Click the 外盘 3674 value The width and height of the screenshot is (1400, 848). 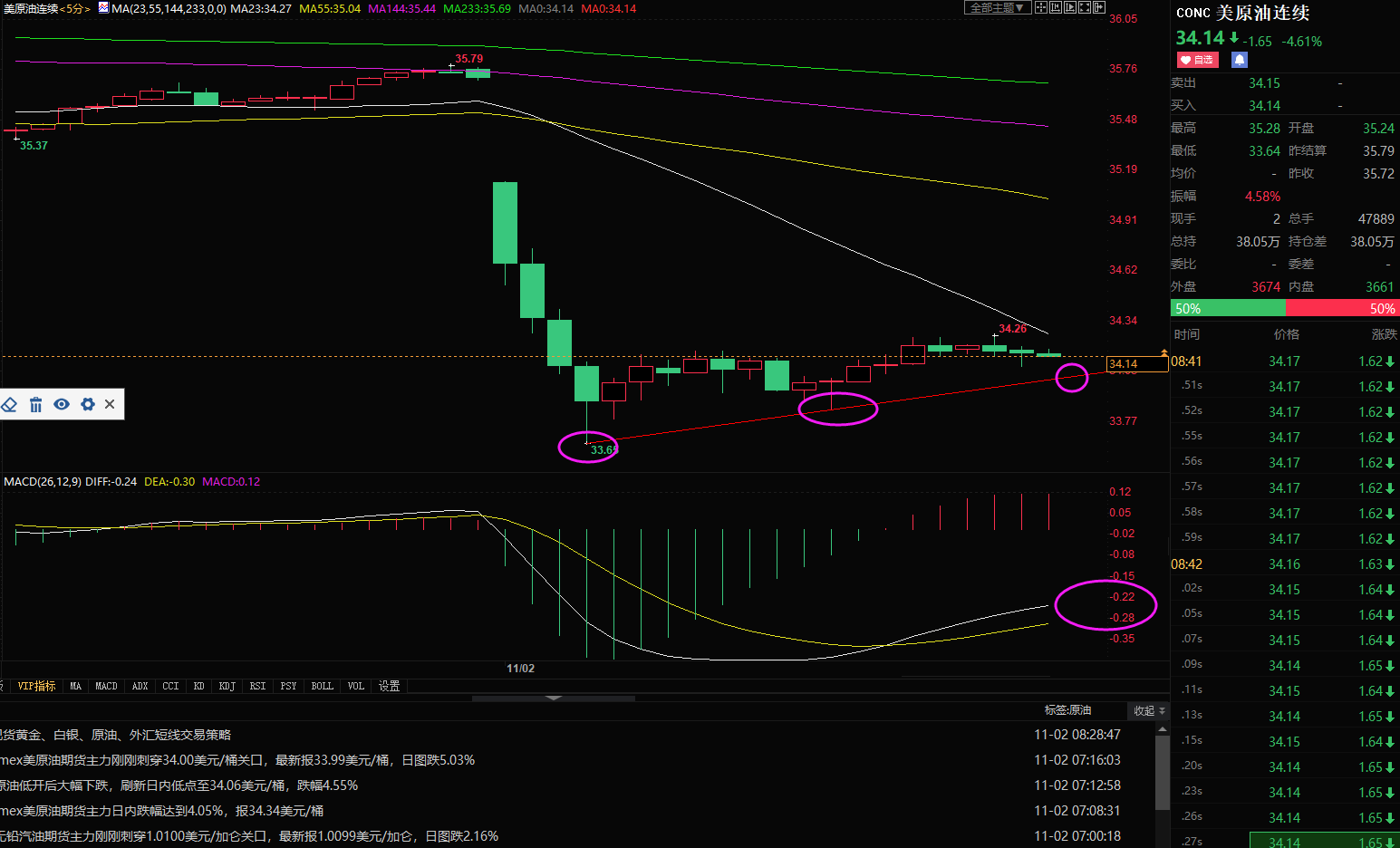(x=1266, y=287)
